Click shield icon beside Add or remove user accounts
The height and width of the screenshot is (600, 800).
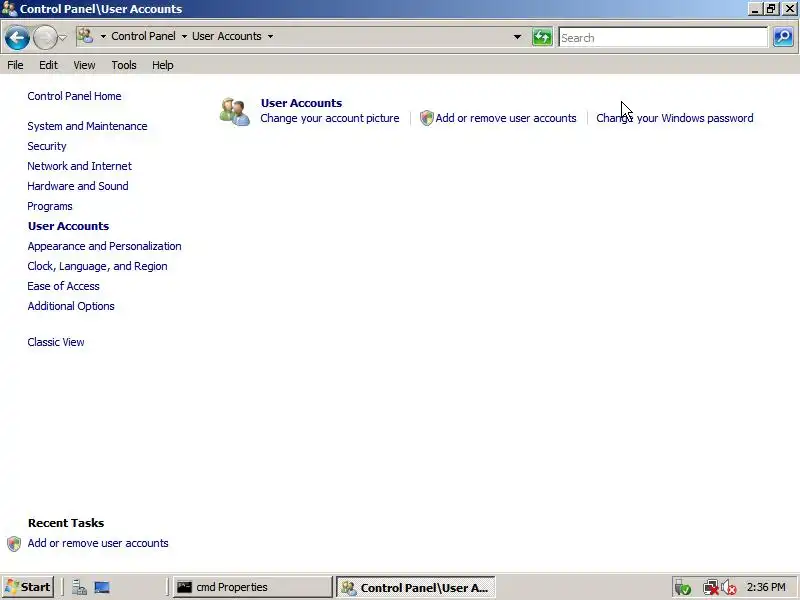(427, 118)
